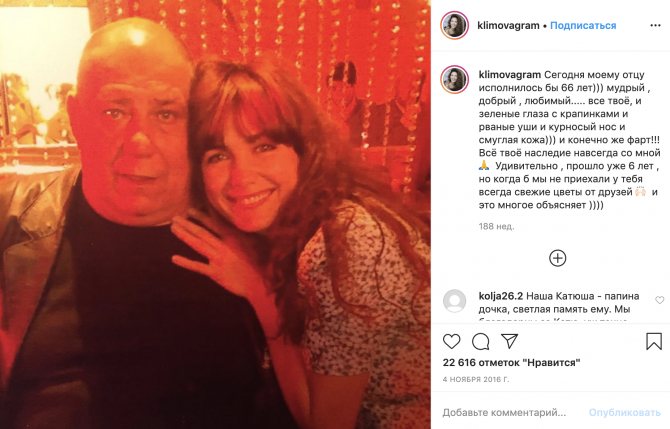Image resolution: width=670 pixels, height=429 pixels.
Task: Open the kolja26.2 commenter avatar
Action: (455, 301)
